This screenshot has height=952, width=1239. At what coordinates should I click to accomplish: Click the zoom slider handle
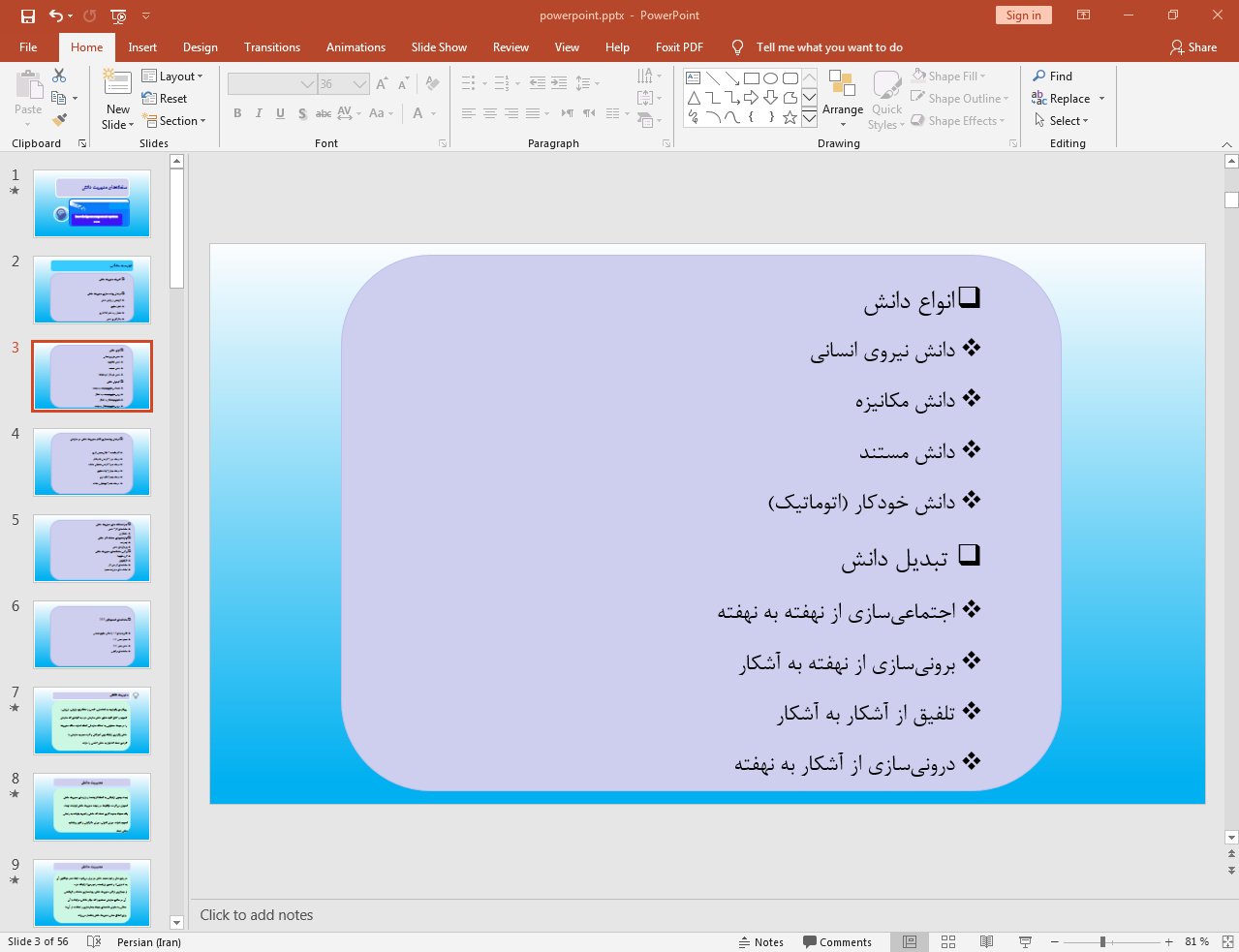pyautogui.click(x=1102, y=941)
